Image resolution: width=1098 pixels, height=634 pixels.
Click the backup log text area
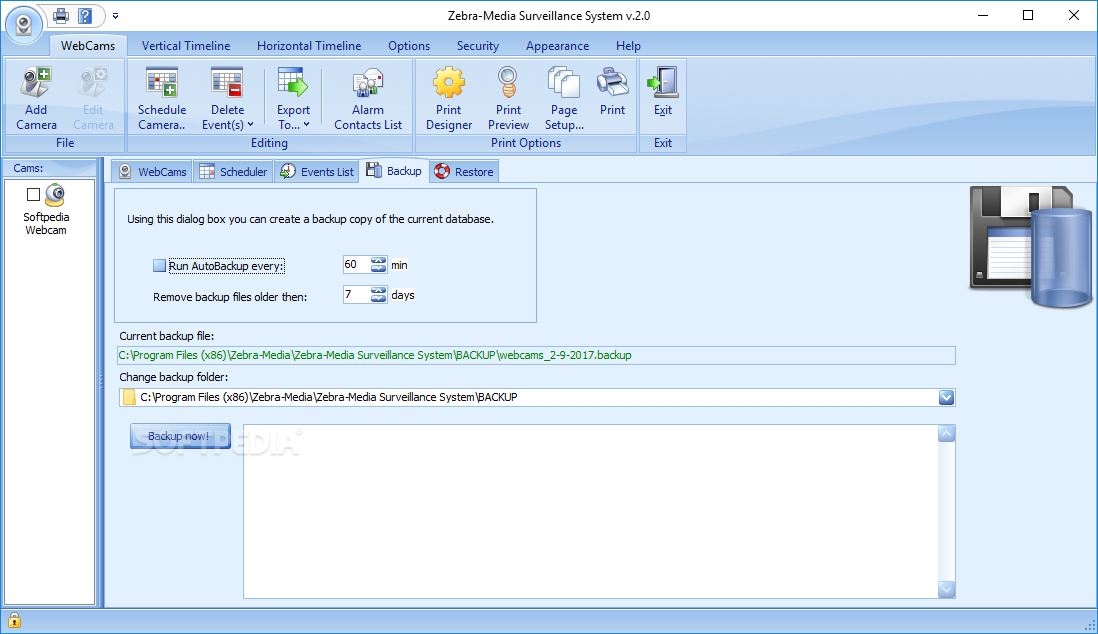(590, 511)
